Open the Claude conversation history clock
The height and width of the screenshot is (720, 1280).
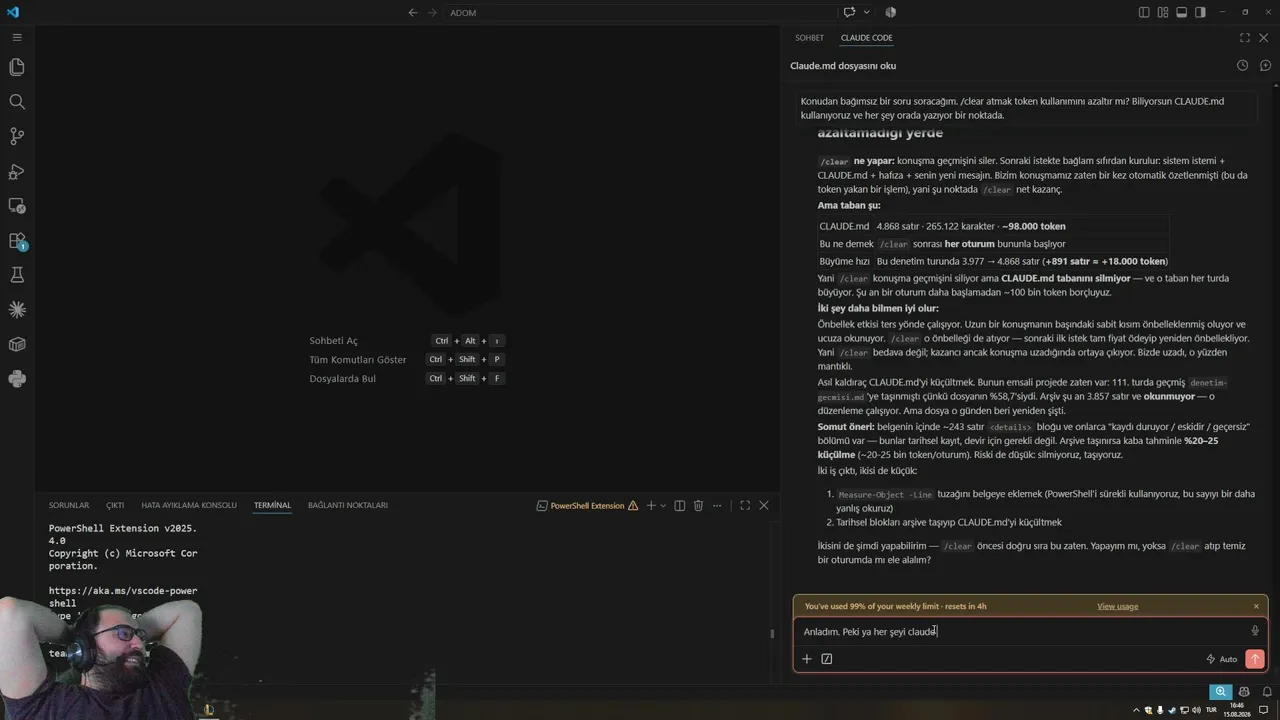[x=1242, y=65]
